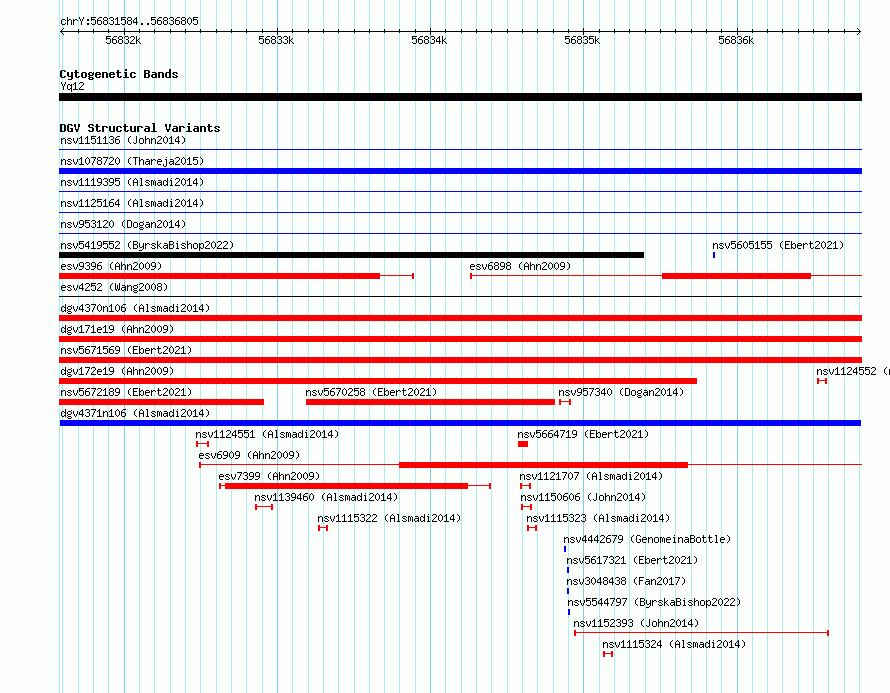Click the 56832k ruler tick label
This screenshot has width=890, height=693.
[x=123, y=40]
